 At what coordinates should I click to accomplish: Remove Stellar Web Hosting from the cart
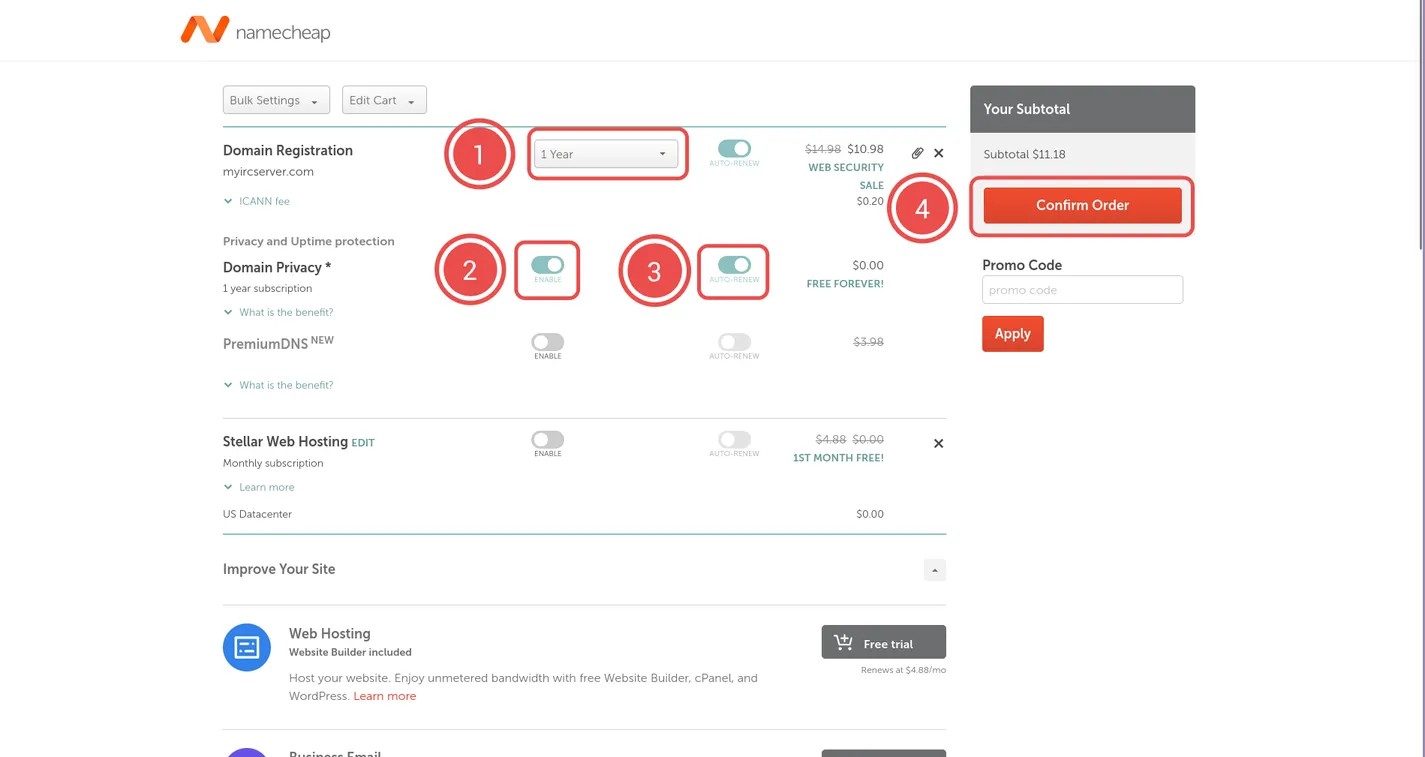[x=938, y=443]
